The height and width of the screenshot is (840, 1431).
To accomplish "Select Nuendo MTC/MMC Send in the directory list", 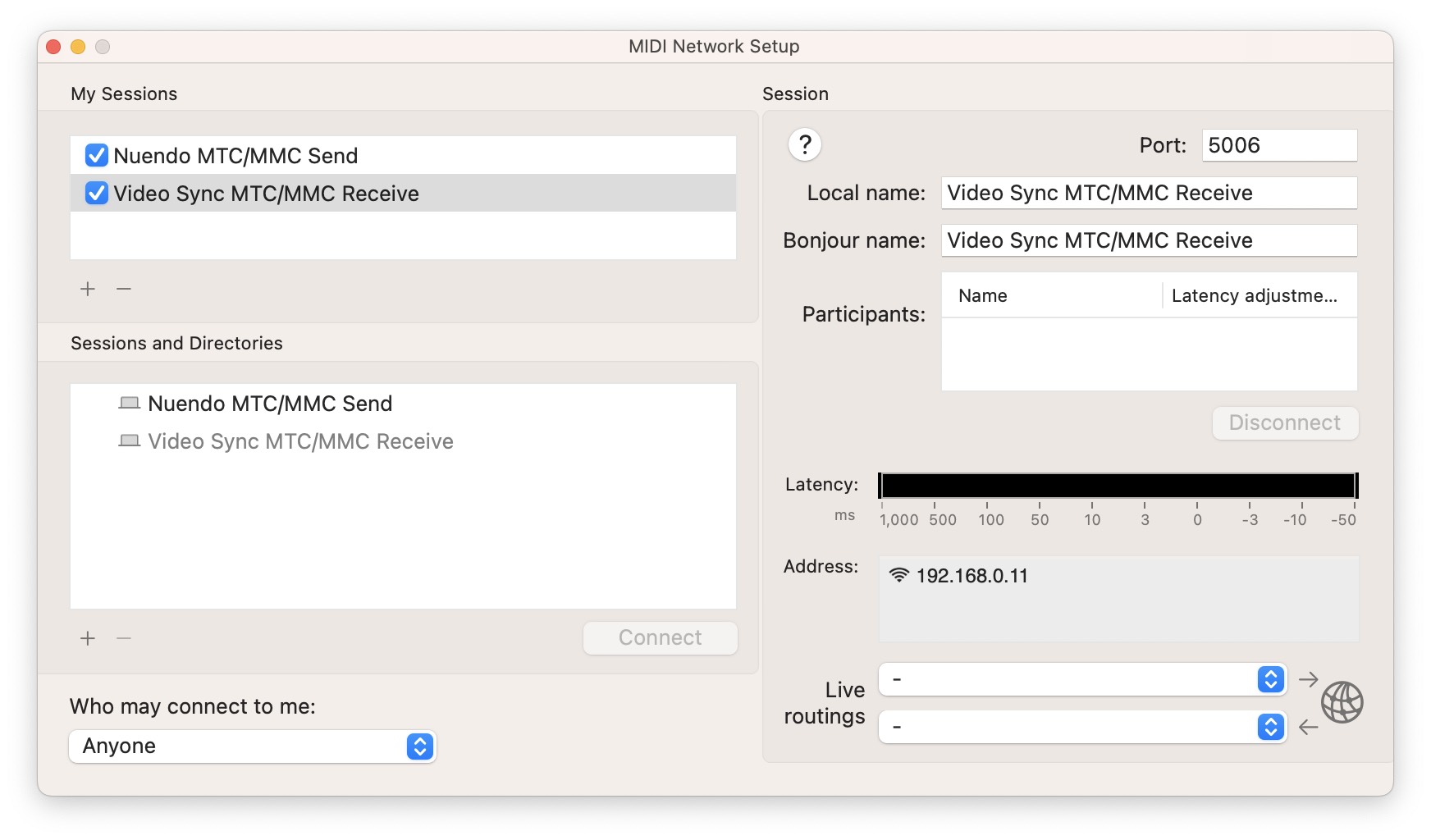I will [x=403, y=403].
